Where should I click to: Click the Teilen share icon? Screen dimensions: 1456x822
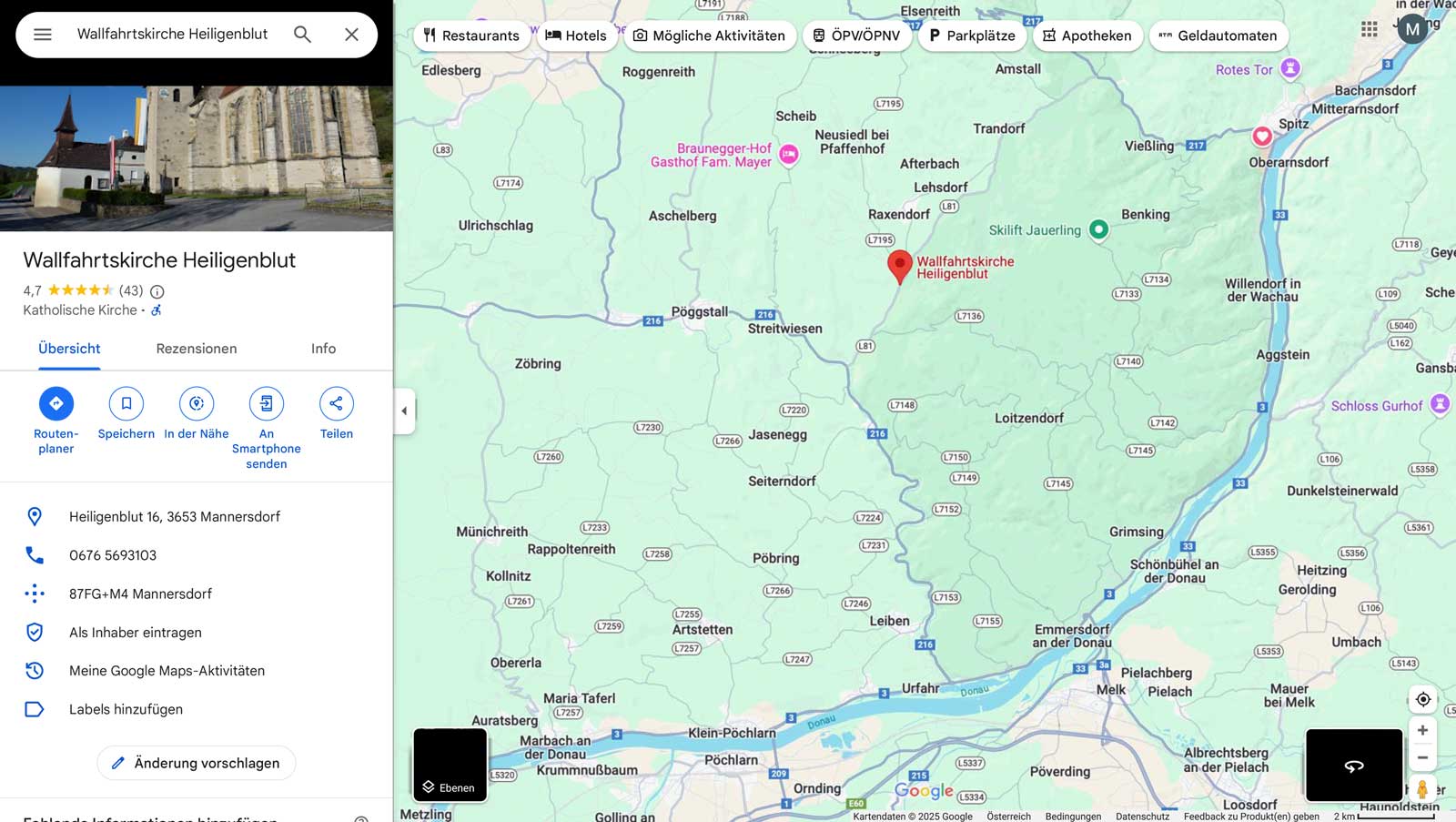tap(337, 403)
